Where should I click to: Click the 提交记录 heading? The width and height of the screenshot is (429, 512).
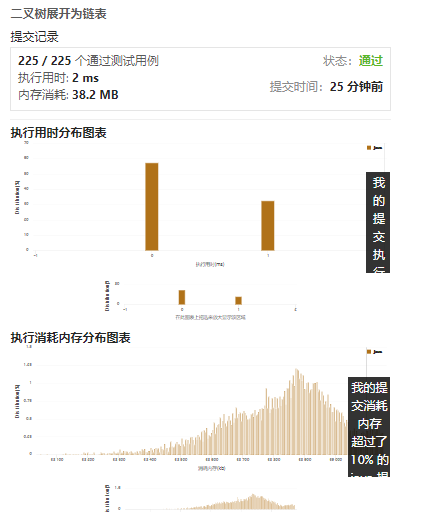coord(34,36)
